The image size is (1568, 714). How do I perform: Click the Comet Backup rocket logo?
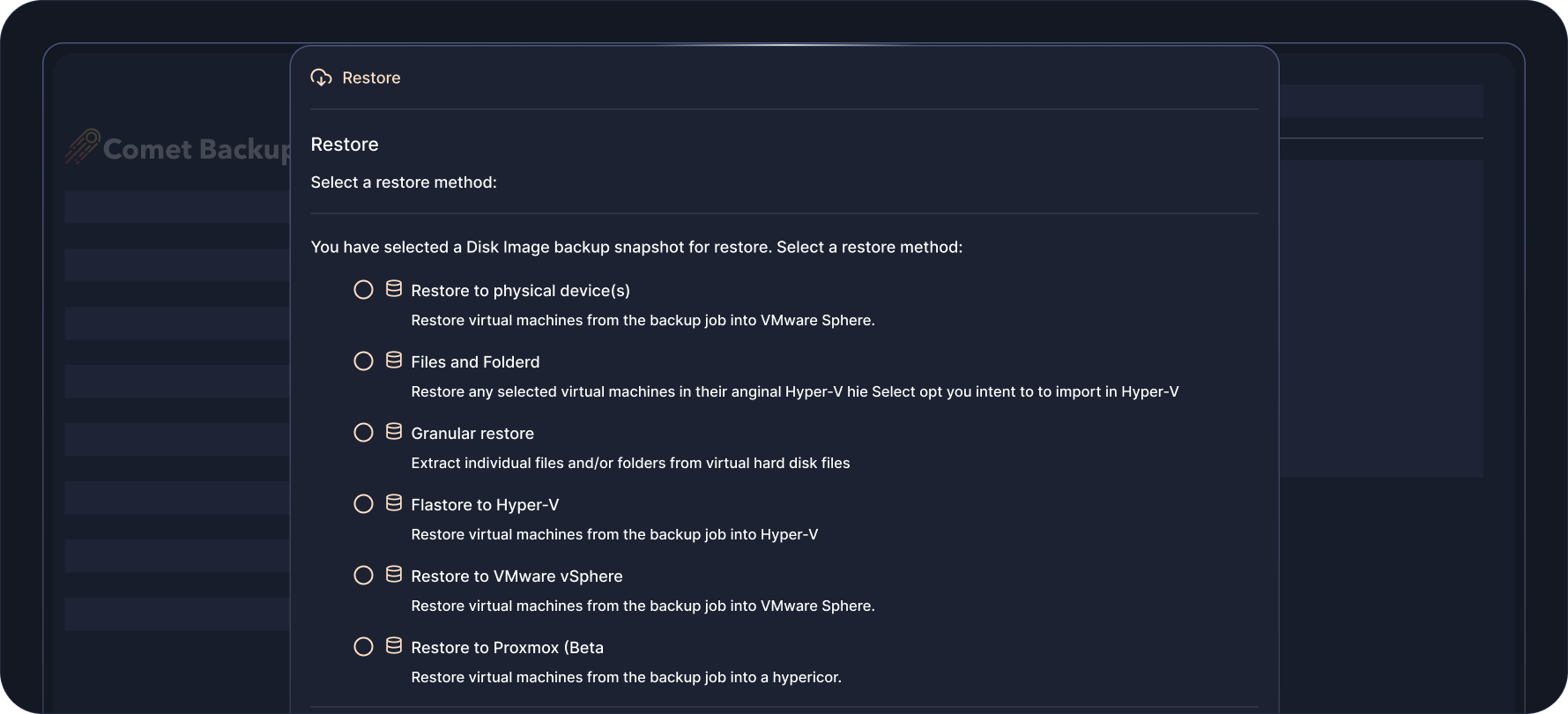82,147
